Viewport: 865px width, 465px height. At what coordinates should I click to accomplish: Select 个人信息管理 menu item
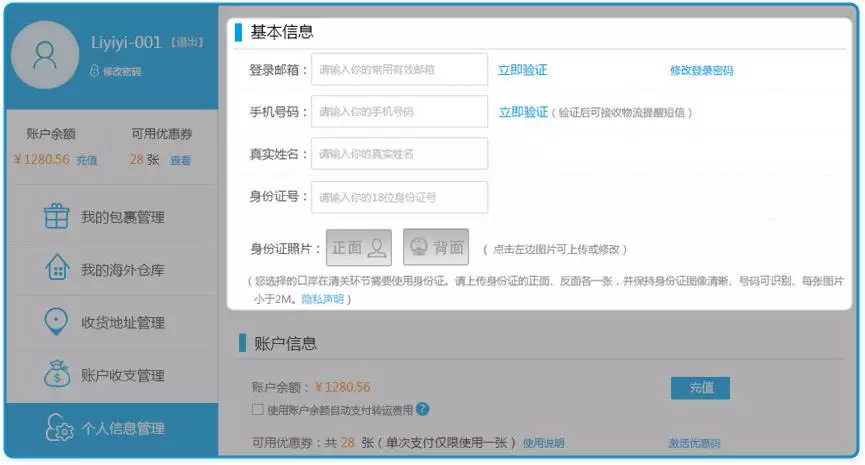[112, 429]
